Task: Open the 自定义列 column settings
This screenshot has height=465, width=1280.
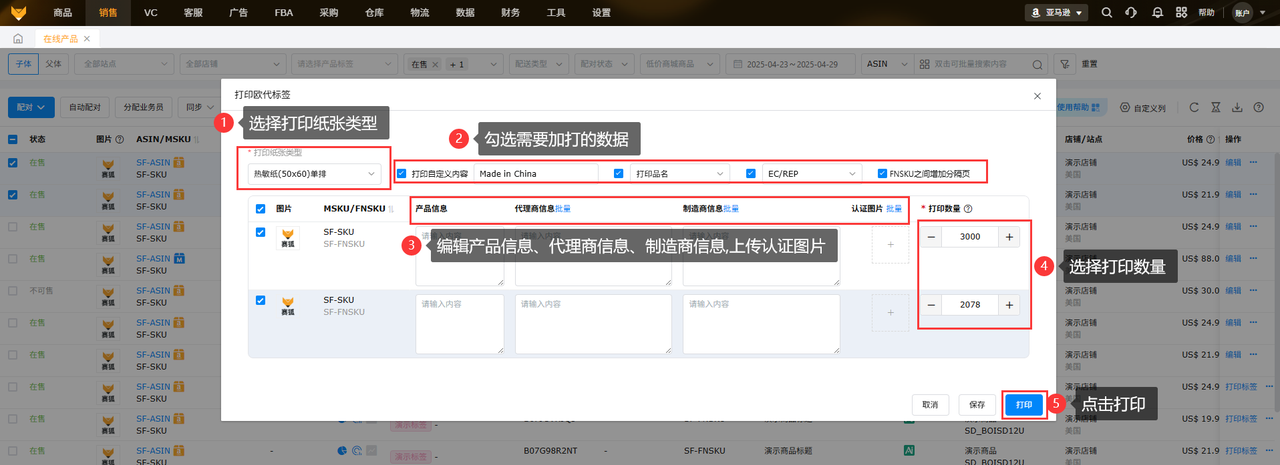Action: point(1144,107)
